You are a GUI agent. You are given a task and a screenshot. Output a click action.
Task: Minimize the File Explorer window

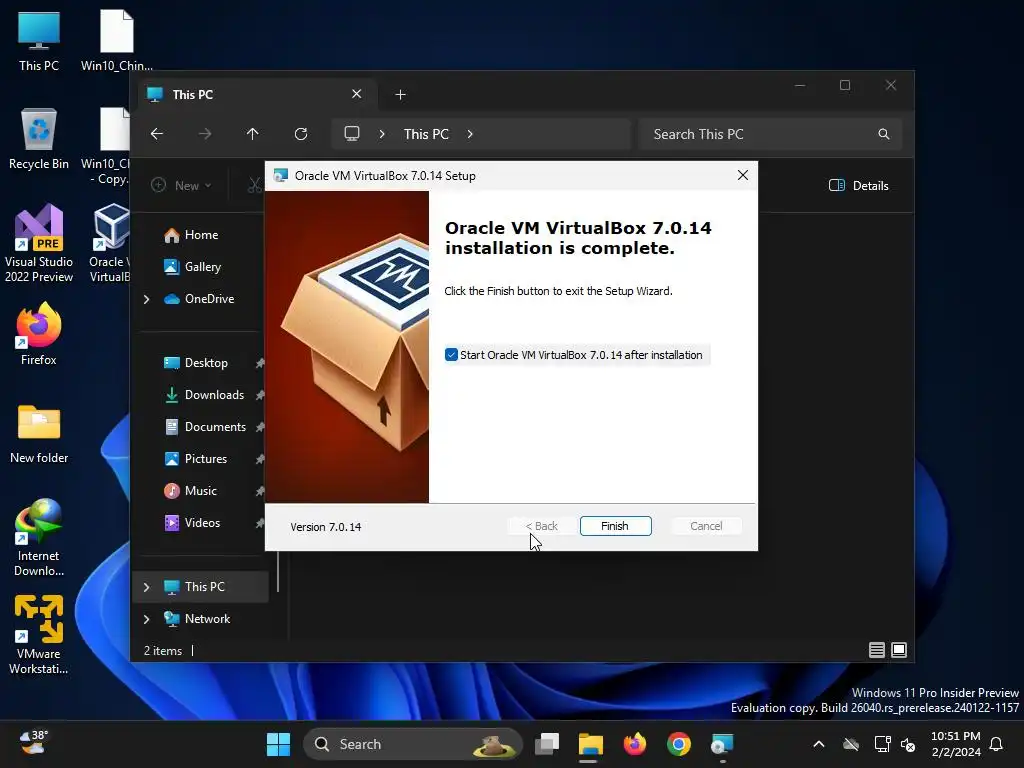[x=800, y=86]
